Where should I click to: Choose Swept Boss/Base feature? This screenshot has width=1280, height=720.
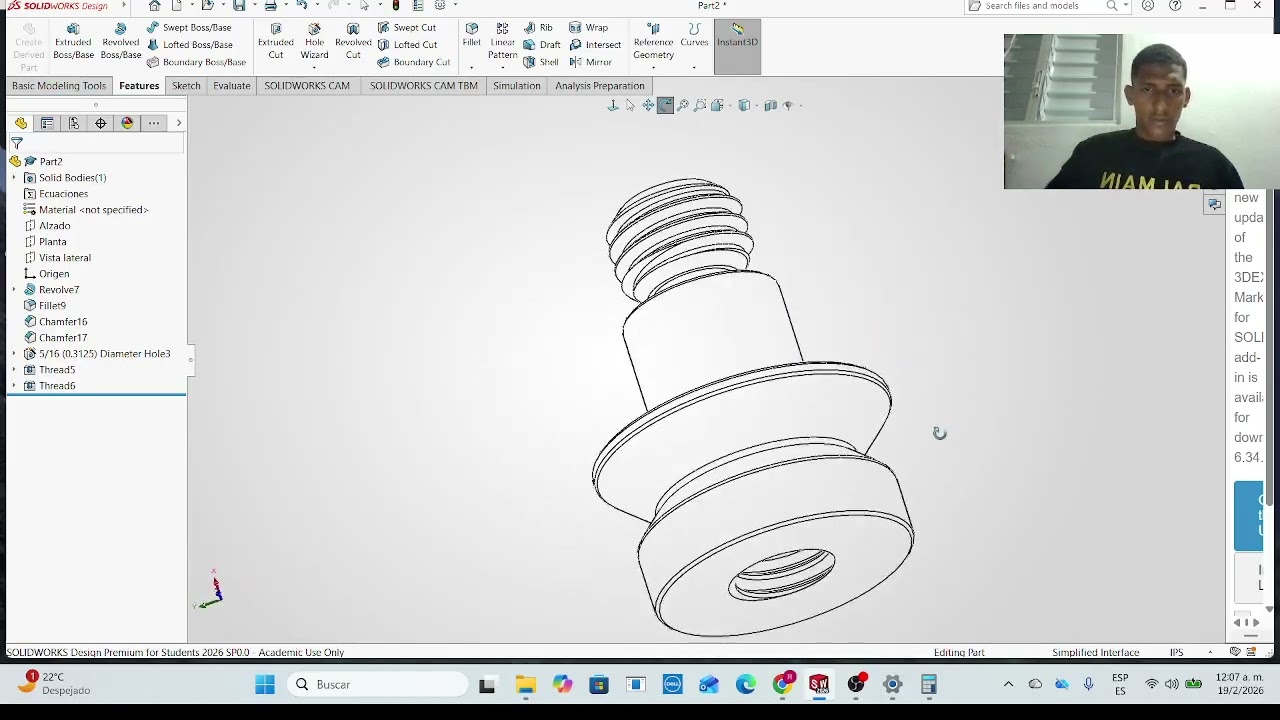point(189,28)
